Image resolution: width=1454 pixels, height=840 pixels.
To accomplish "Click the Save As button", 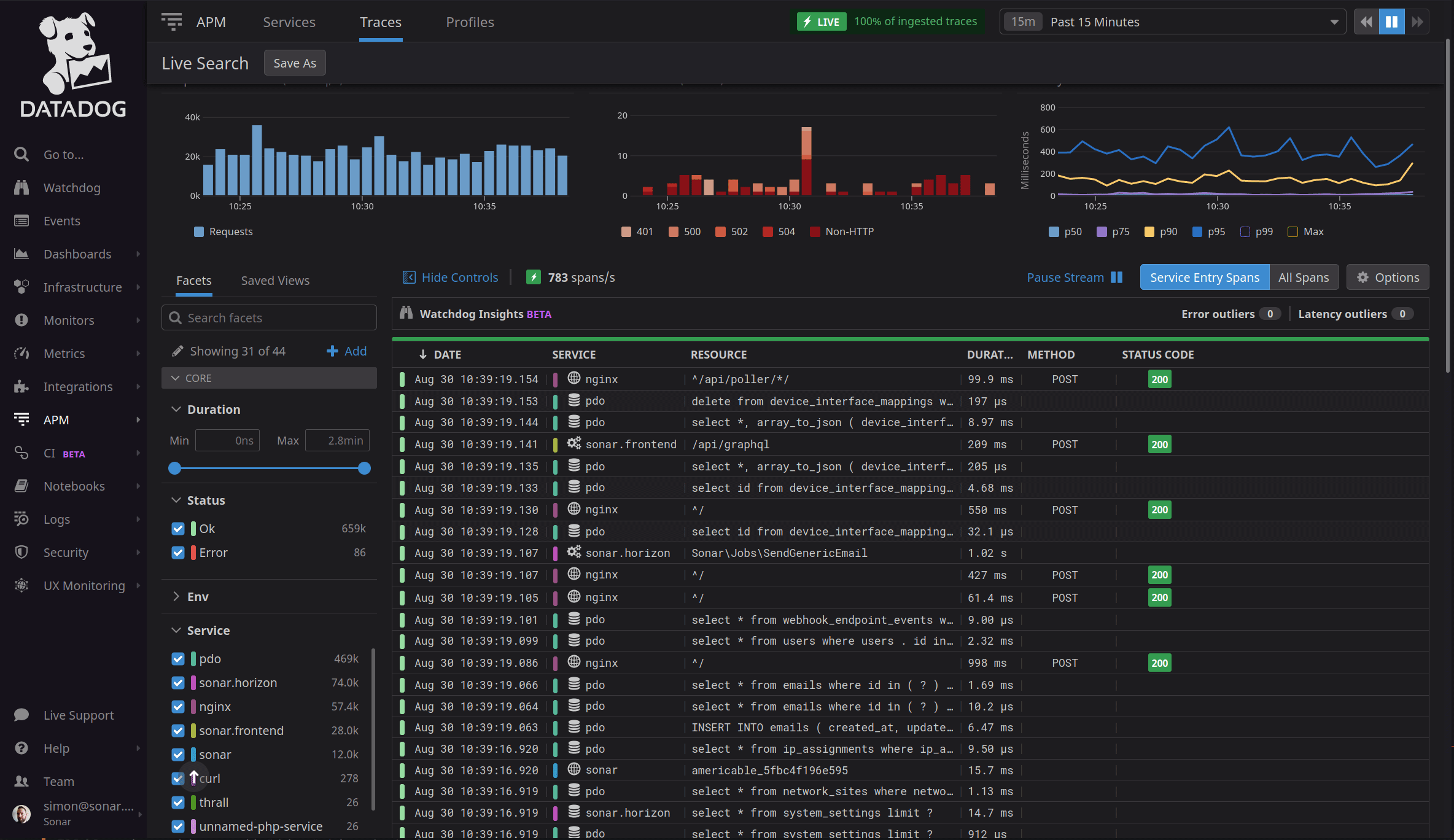I will (294, 62).
